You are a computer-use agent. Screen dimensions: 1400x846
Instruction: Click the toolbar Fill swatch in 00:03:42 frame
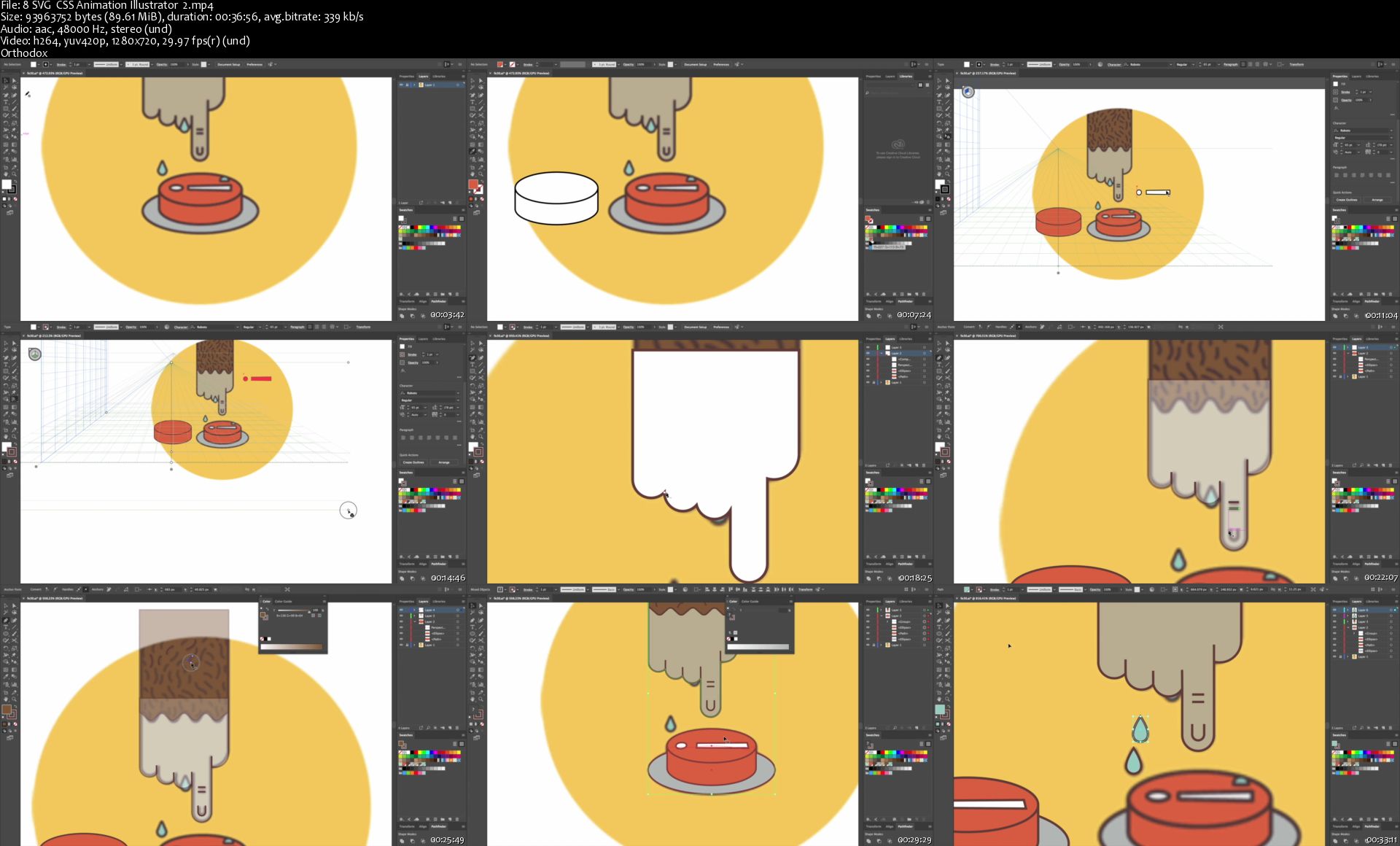point(7,185)
